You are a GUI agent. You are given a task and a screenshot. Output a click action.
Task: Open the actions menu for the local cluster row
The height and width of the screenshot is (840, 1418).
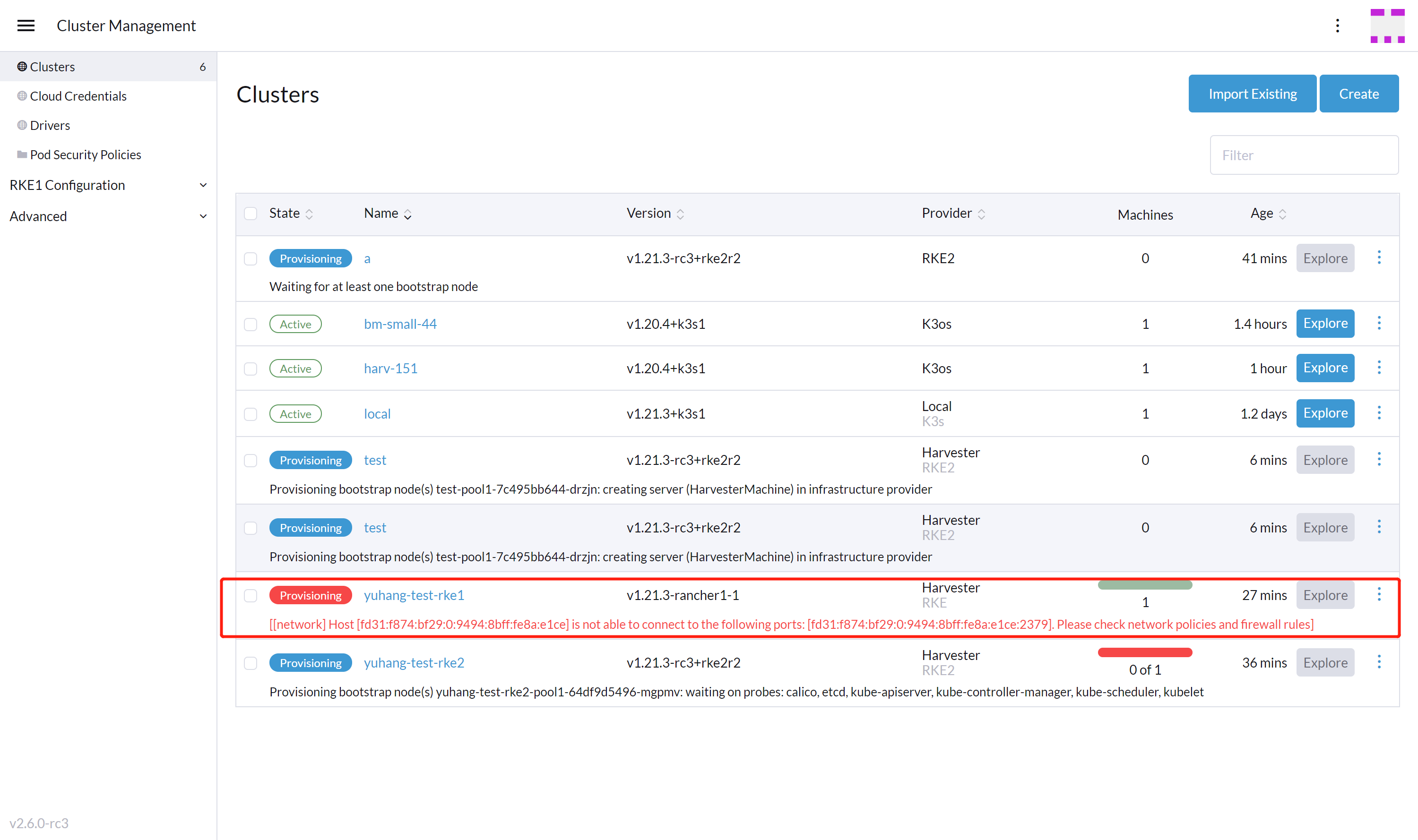(x=1380, y=412)
